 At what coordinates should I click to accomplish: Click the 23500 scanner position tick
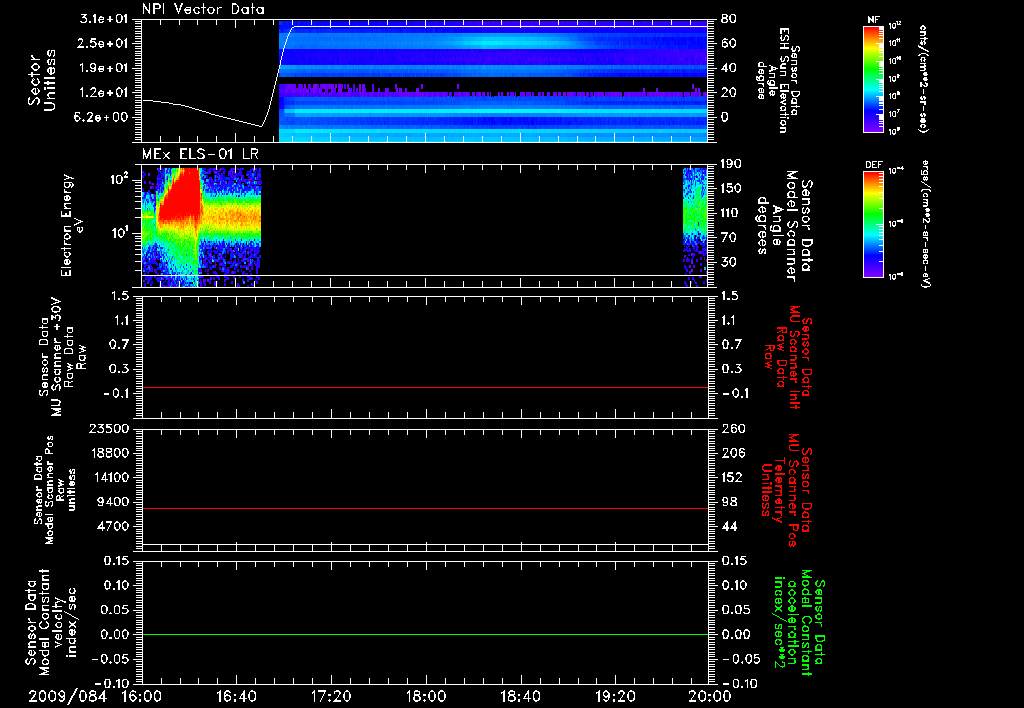(x=108, y=428)
